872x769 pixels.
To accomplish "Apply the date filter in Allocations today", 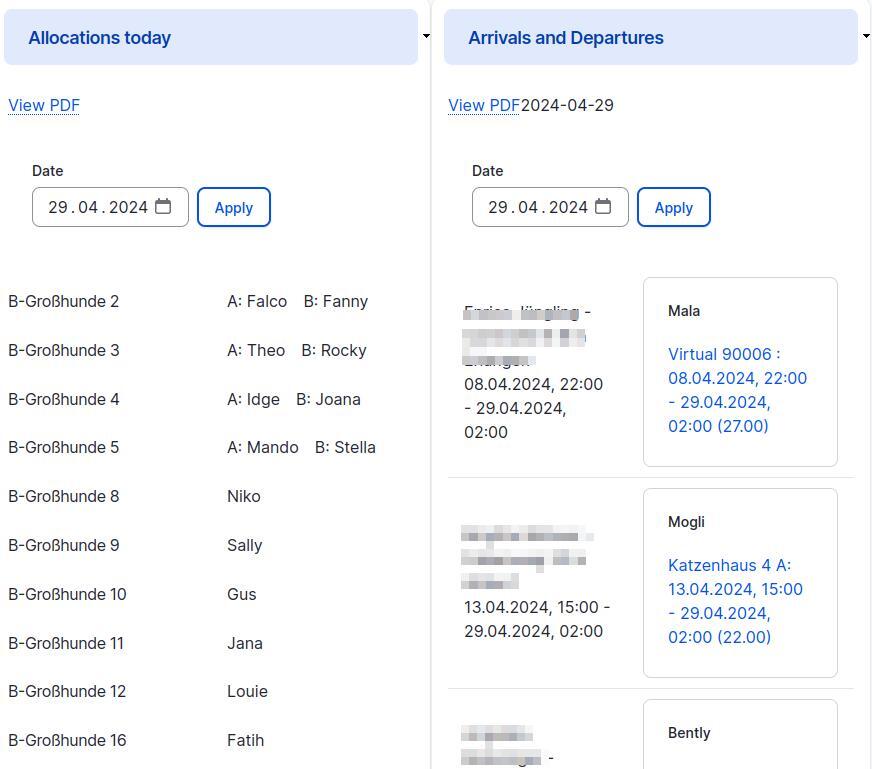I will click(x=233, y=207).
